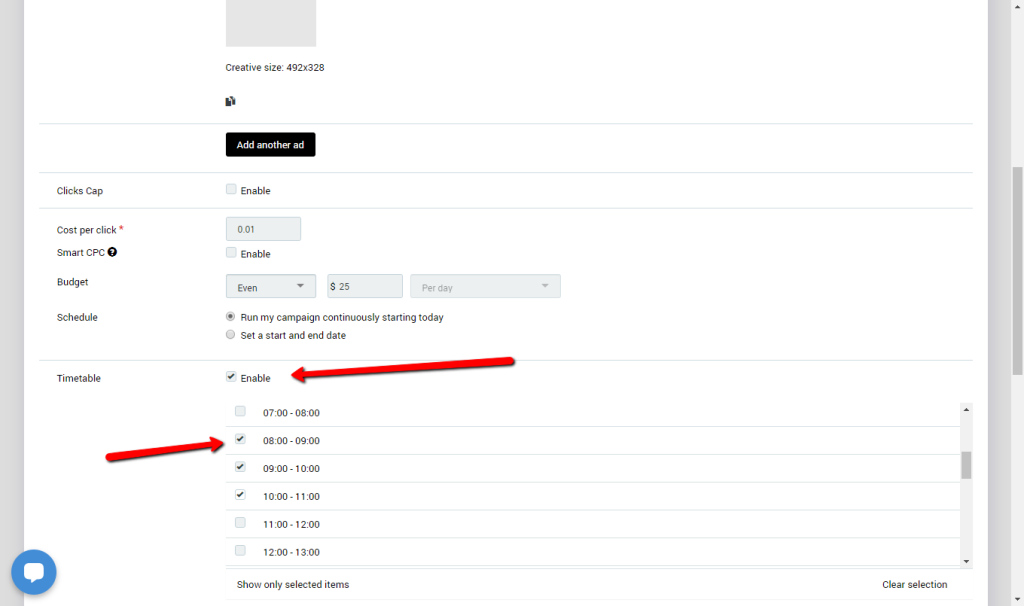The image size is (1024, 606).
Task: Check the 07:00 - 08:00 time slot
Action: coord(240,411)
